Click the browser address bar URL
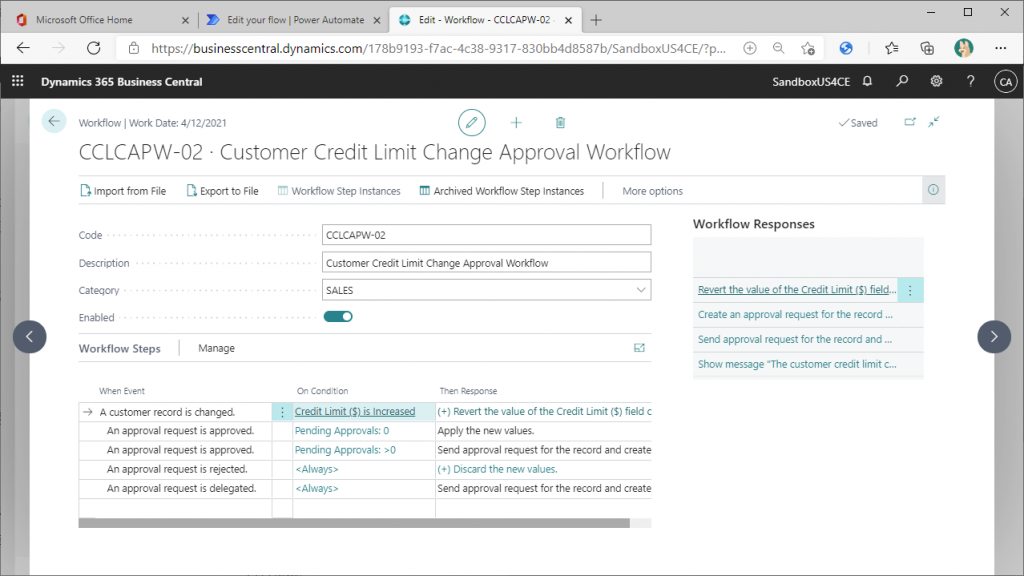 [438, 48]
